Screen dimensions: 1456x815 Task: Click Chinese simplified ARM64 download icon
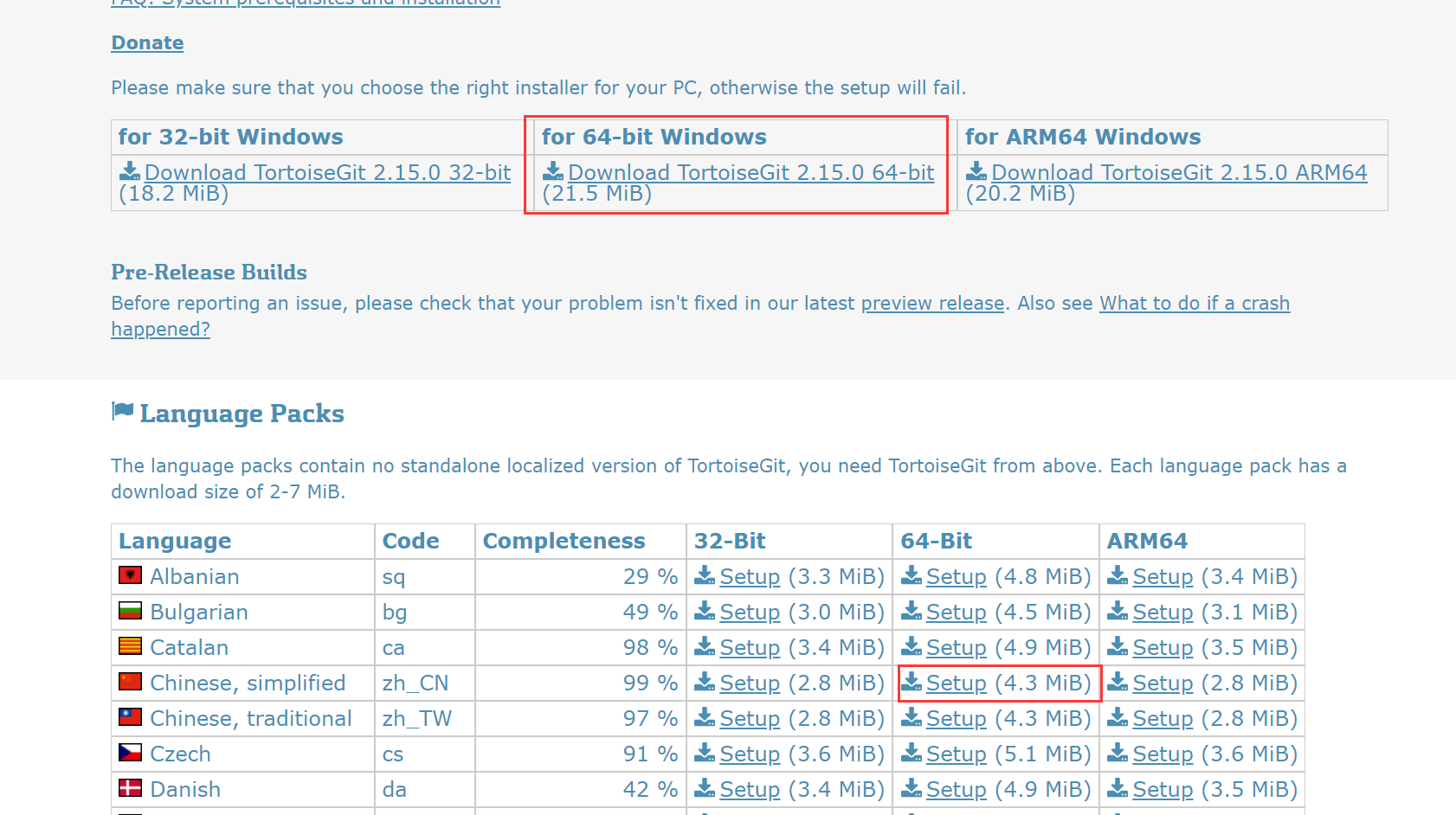1118,682
